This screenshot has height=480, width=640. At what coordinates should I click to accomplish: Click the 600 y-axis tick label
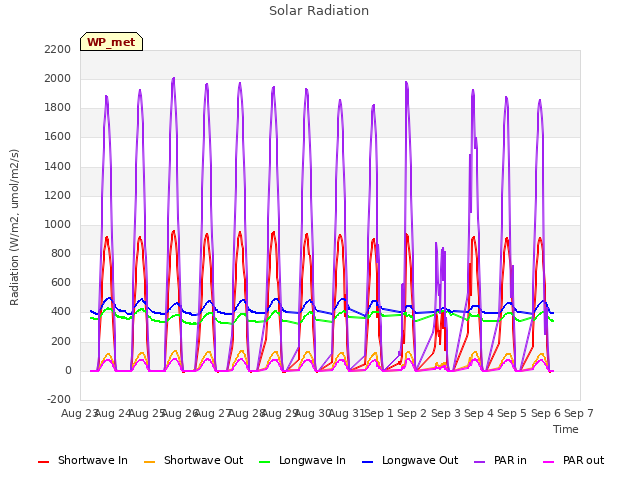click(61, 282)
